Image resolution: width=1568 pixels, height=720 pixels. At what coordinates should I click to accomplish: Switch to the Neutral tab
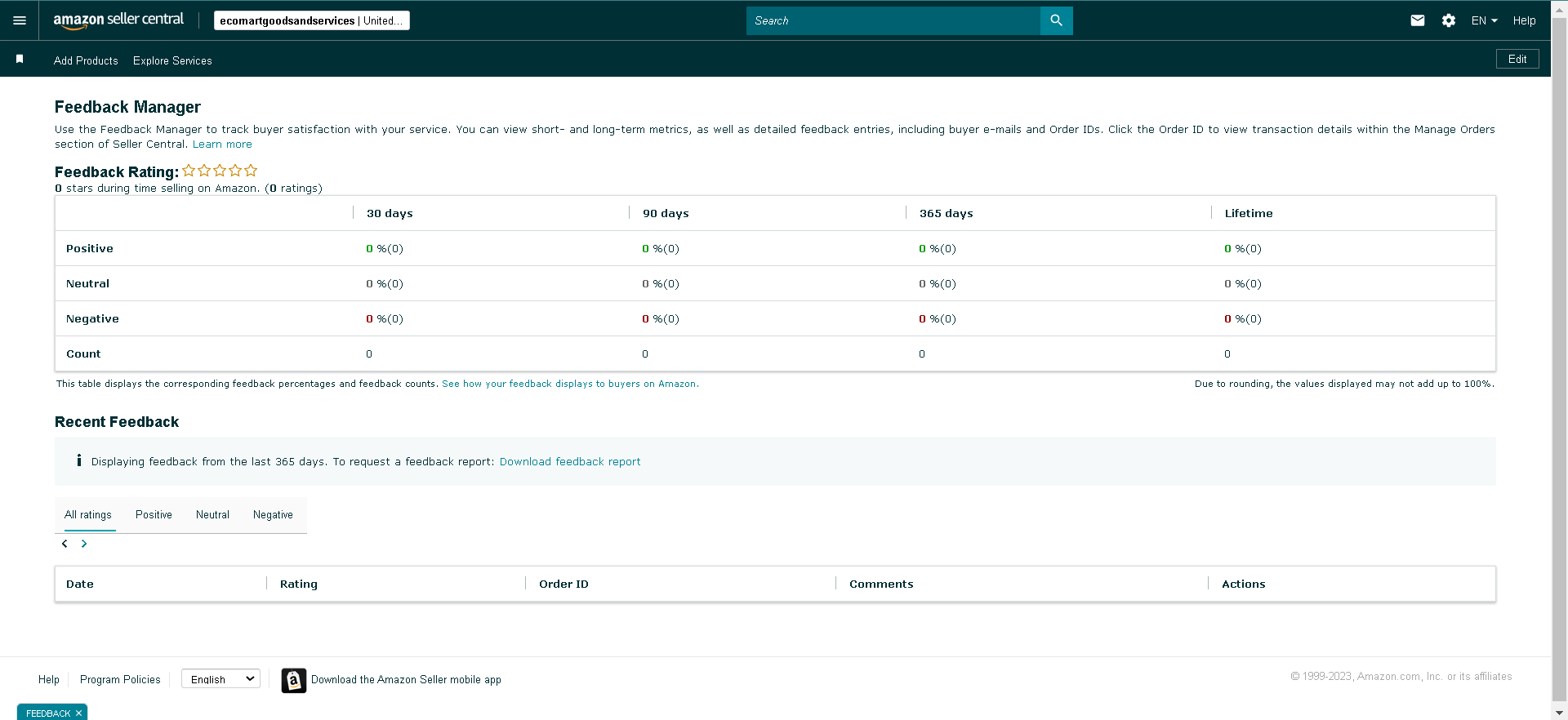212,515
